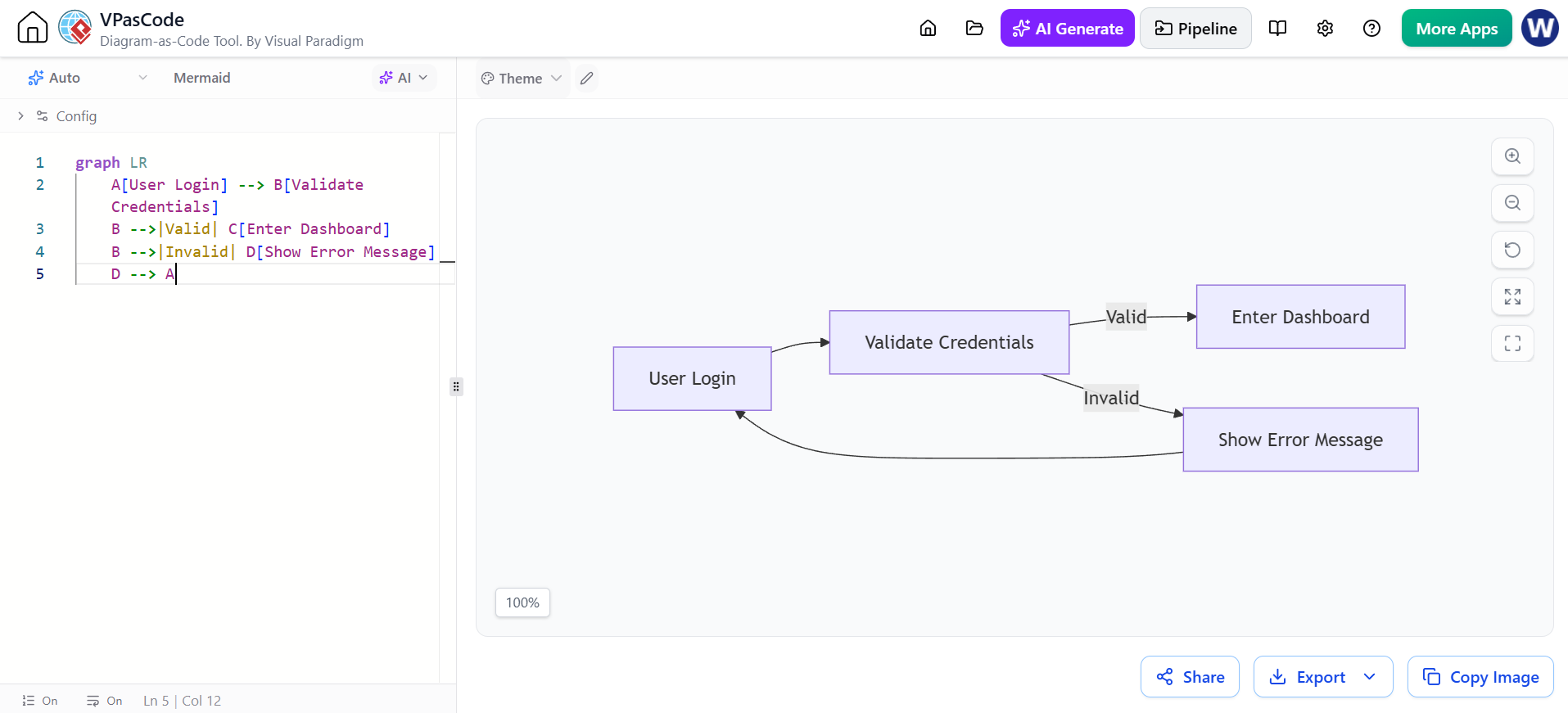Open the Theme dropdown

point(522,79)
